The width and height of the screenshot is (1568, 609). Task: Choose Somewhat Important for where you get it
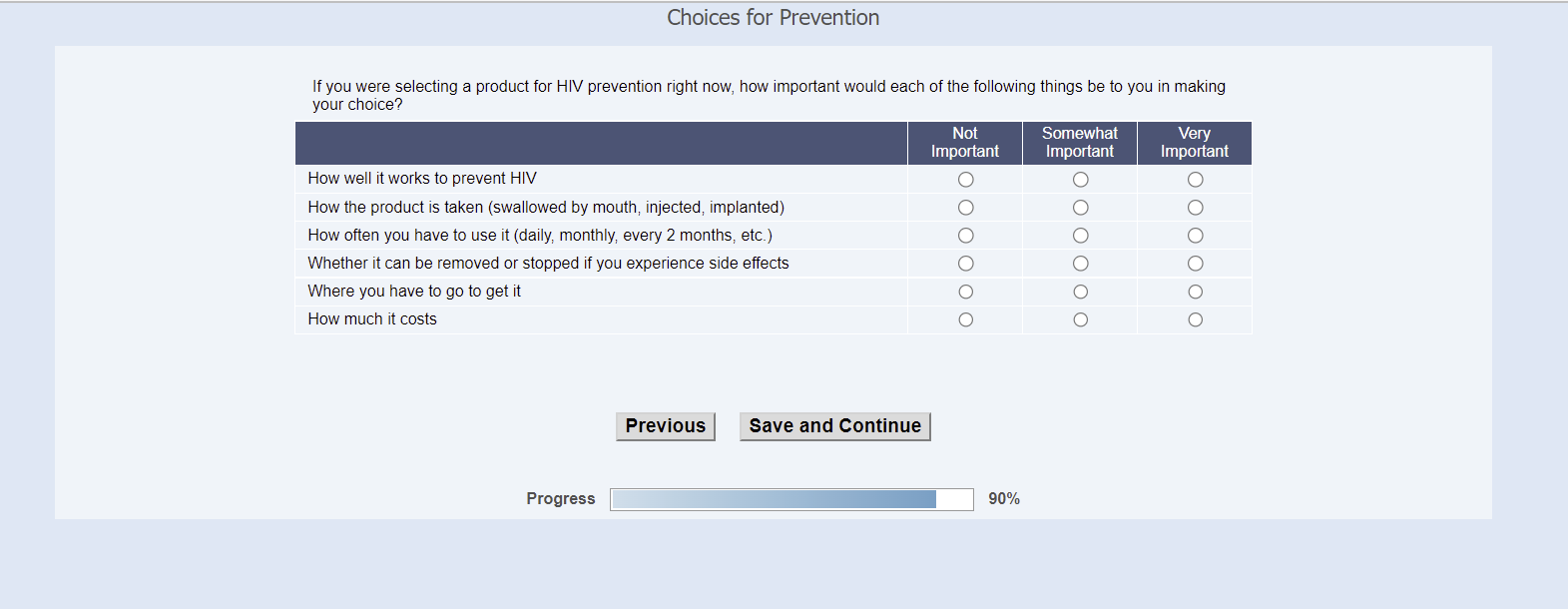(x=1080, y=292)
